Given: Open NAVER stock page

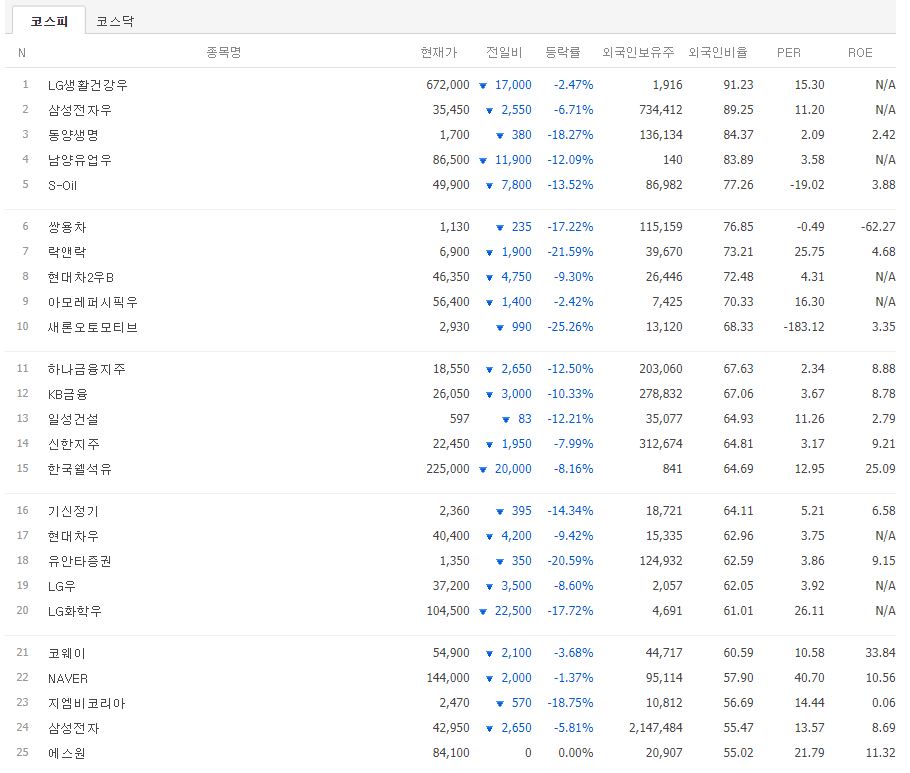Looking at the screenshot, I should coord(68,678).
